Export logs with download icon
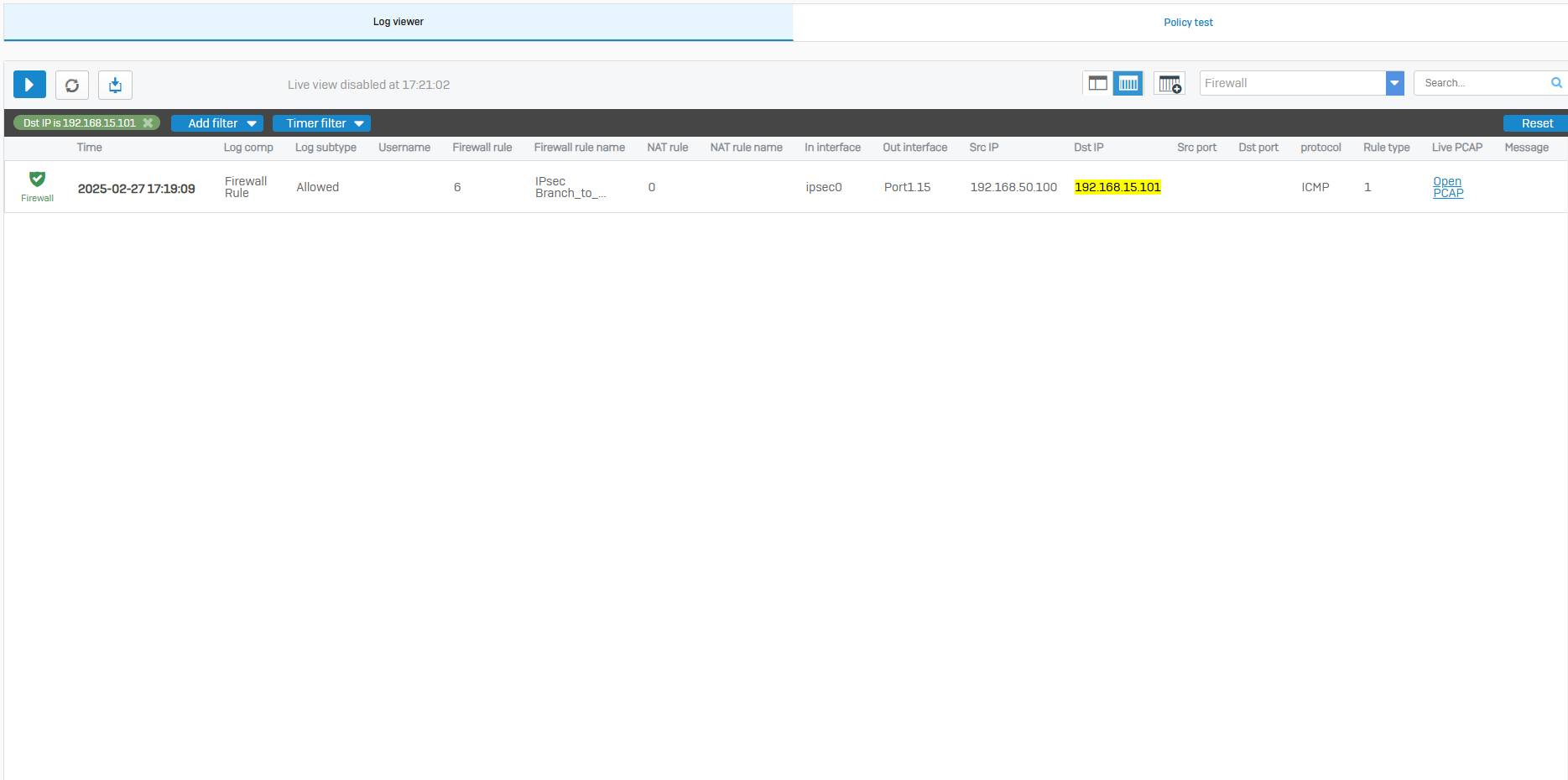Image resolution: width=1568 pixels, height=780 pixels. 115,85
